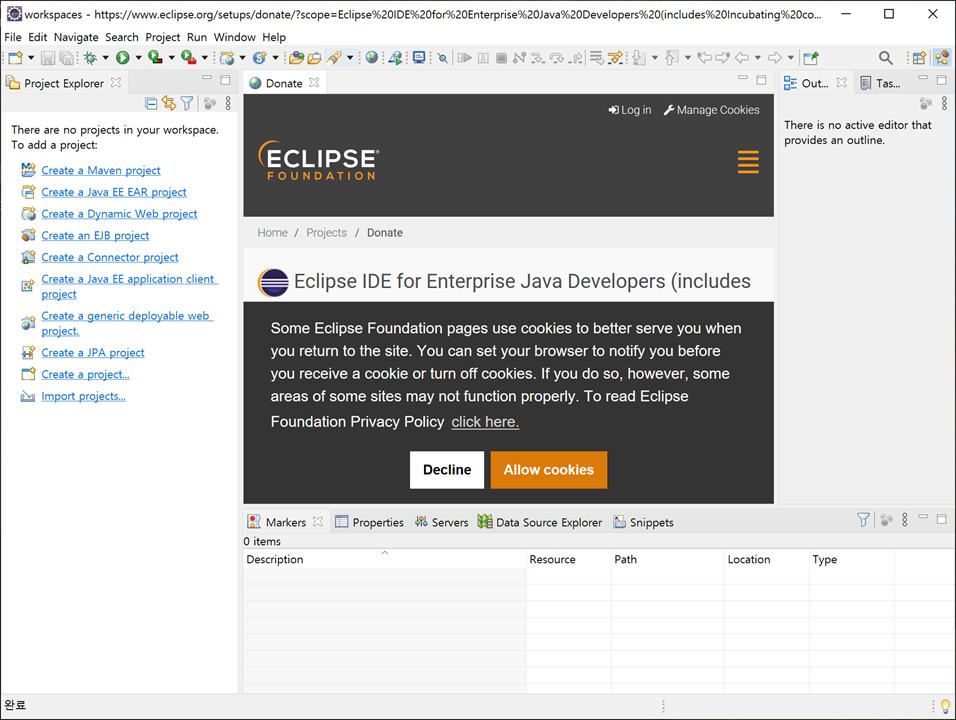Click the Save All toolbar icon
This screenshot has width=956, height=720.
pos(66,58)
